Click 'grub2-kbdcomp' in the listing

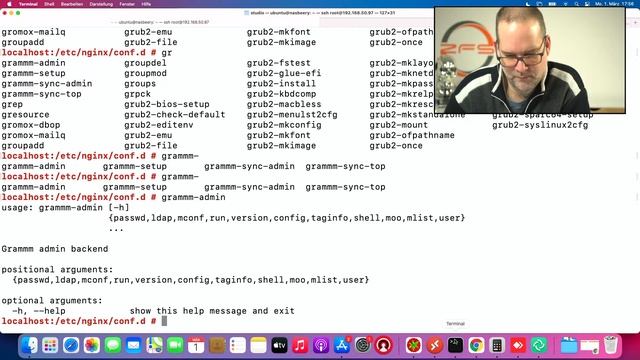281,94
